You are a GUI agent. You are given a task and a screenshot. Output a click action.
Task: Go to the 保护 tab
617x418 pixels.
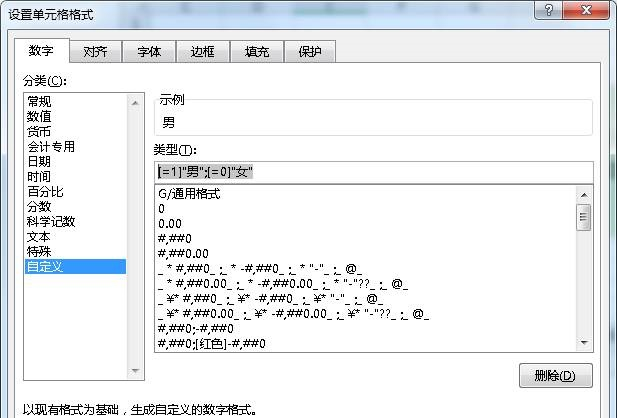point(310,52)
